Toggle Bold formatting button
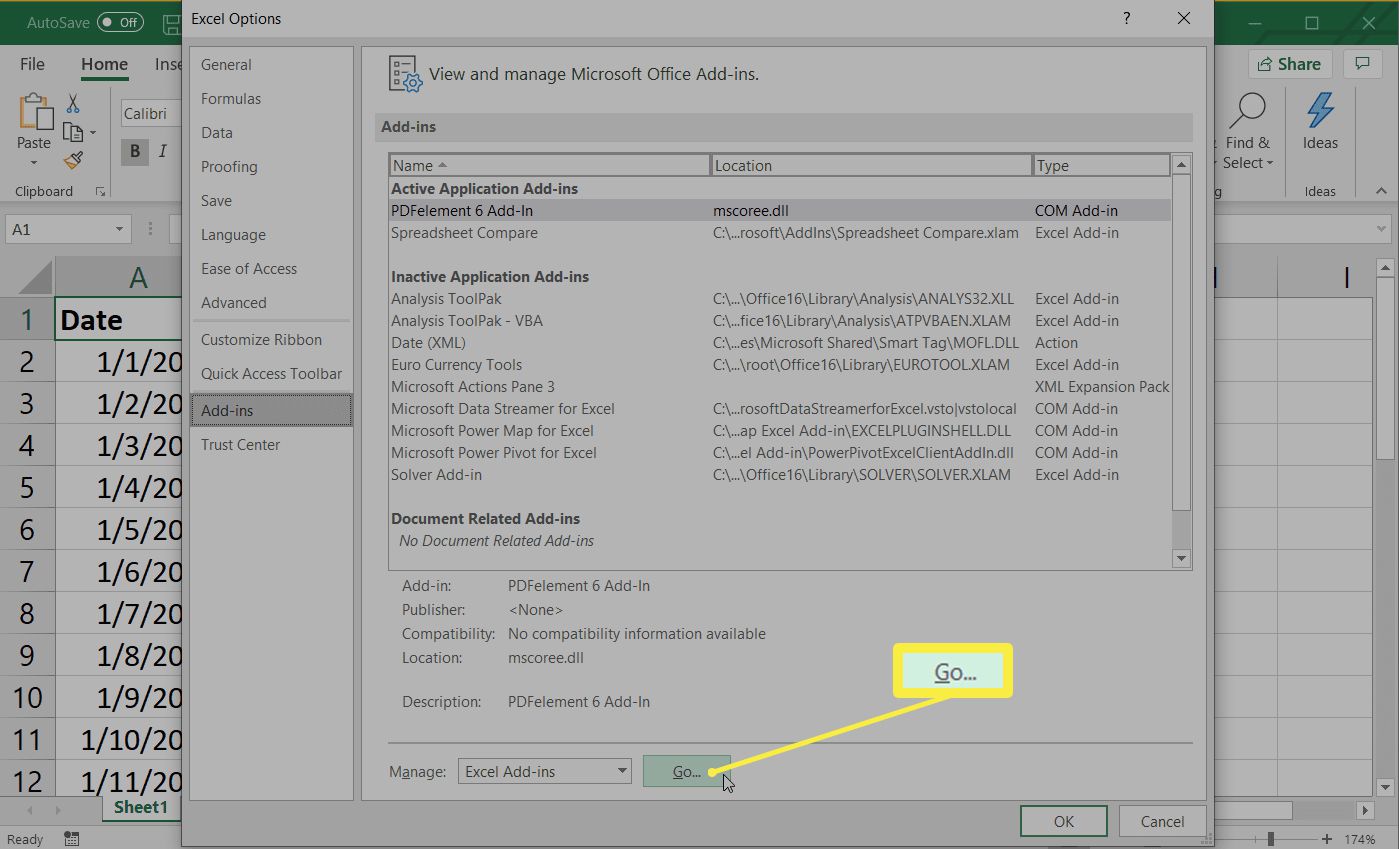Viewport: 1399px width, 849px height. coord(134,152)
